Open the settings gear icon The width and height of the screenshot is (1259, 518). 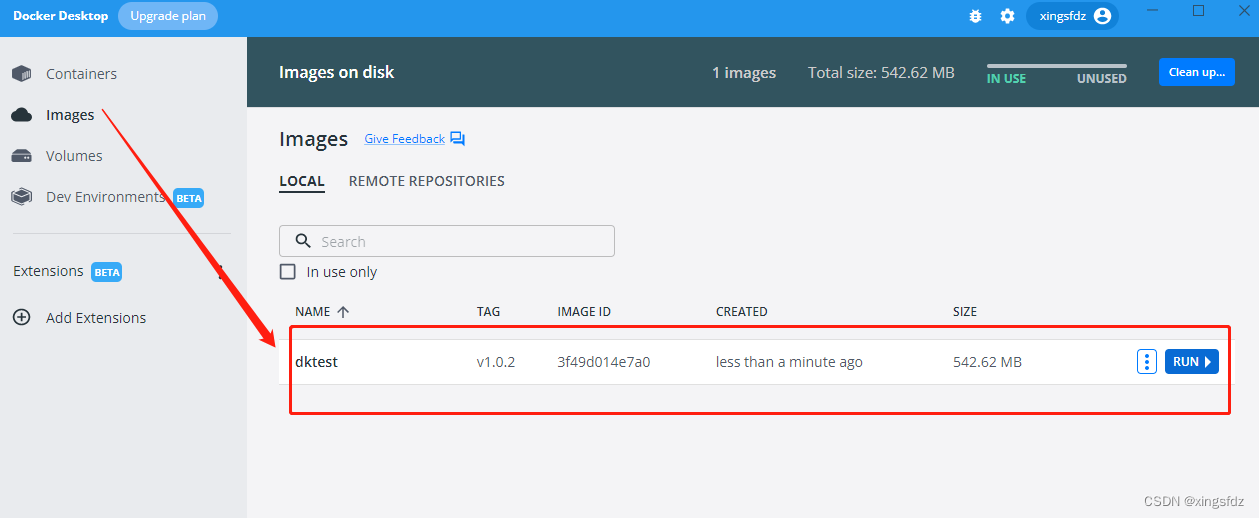click(x=1007, y=16)
